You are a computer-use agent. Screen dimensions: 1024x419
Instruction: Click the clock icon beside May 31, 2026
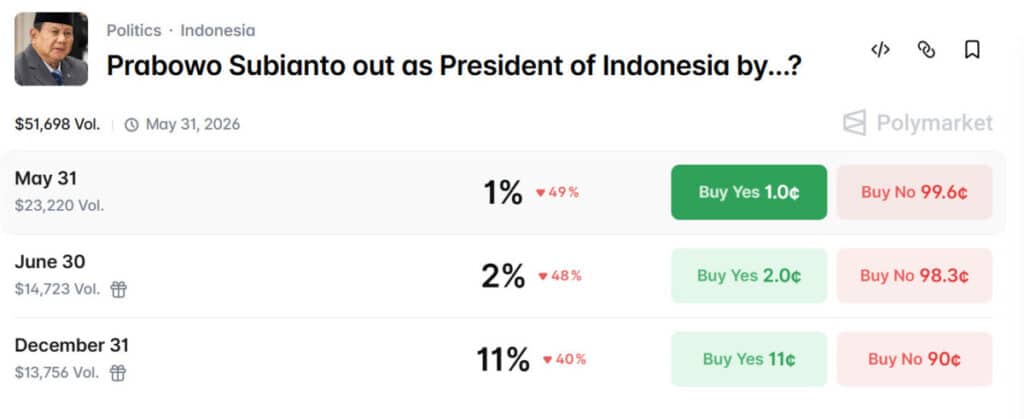[131, 125]
